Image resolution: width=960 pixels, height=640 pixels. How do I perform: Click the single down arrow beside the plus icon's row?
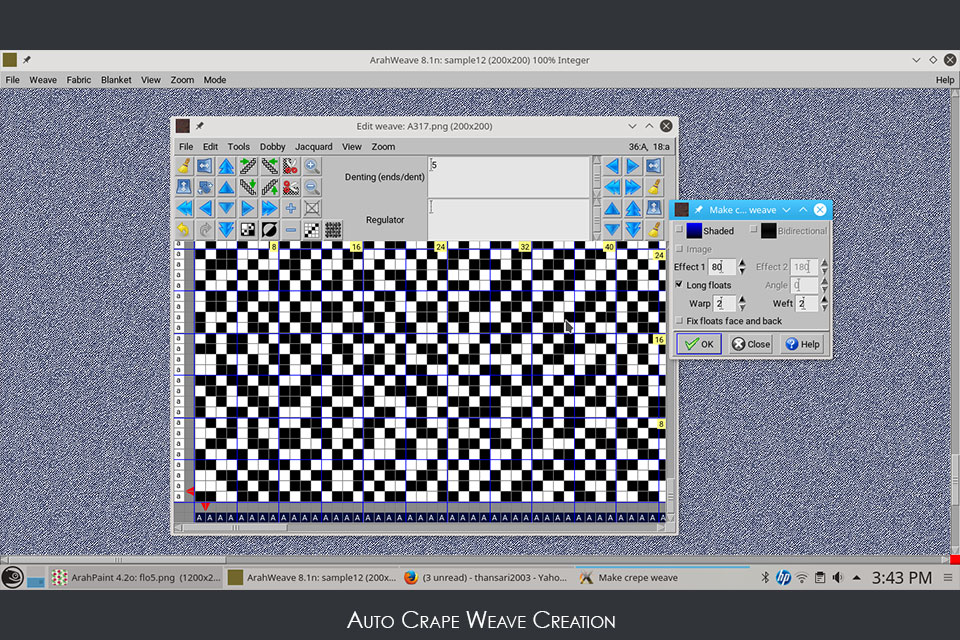tap(227, 208)
